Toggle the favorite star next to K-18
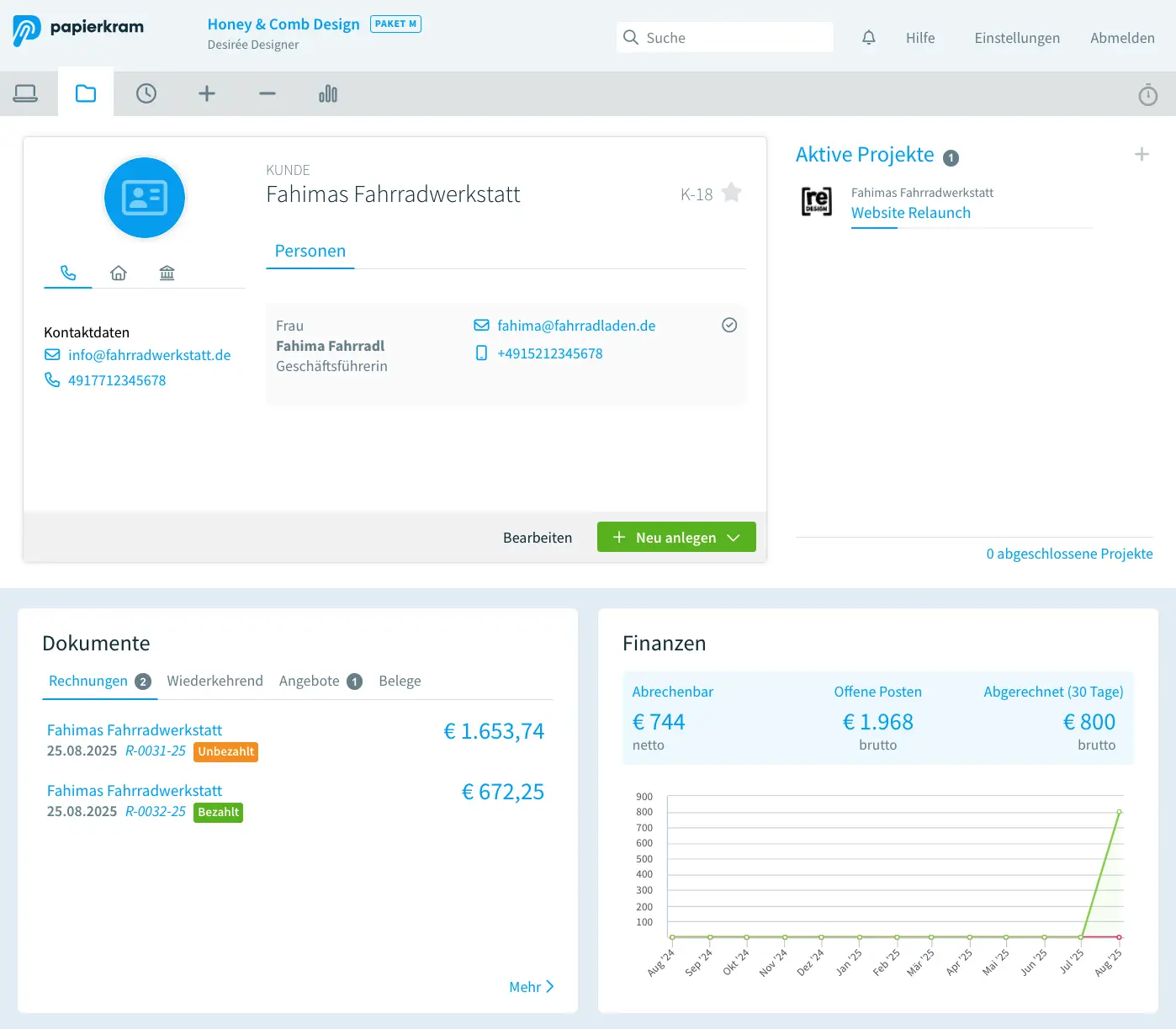This screenshot has height=1029, width=1176. (732, 193)
